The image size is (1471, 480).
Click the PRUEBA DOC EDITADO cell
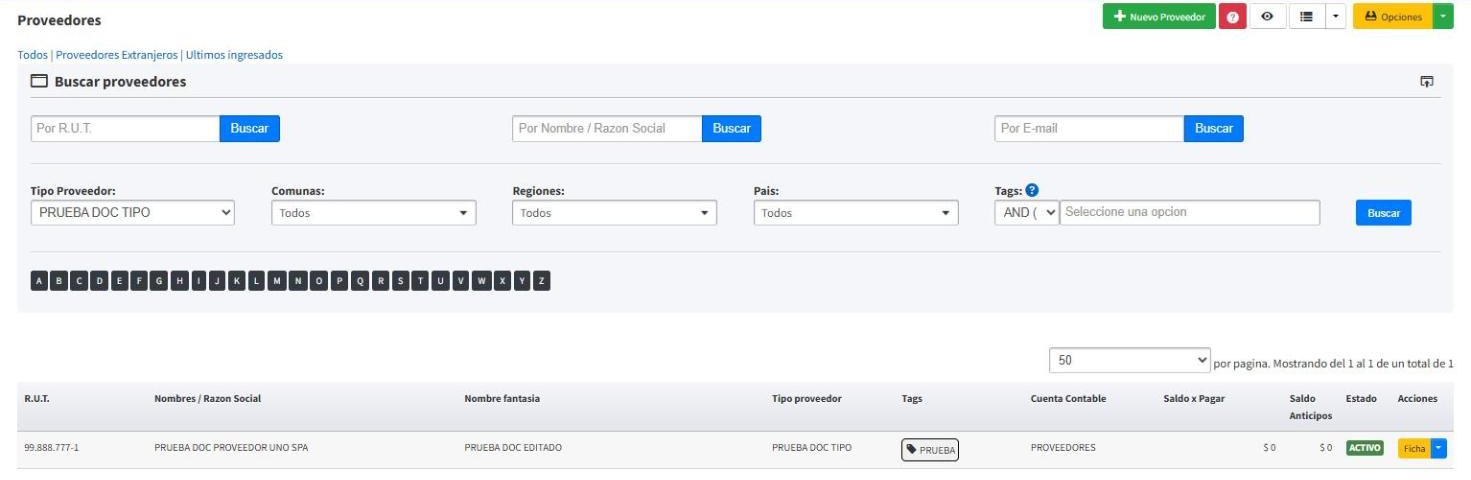(x=513, y=448)
